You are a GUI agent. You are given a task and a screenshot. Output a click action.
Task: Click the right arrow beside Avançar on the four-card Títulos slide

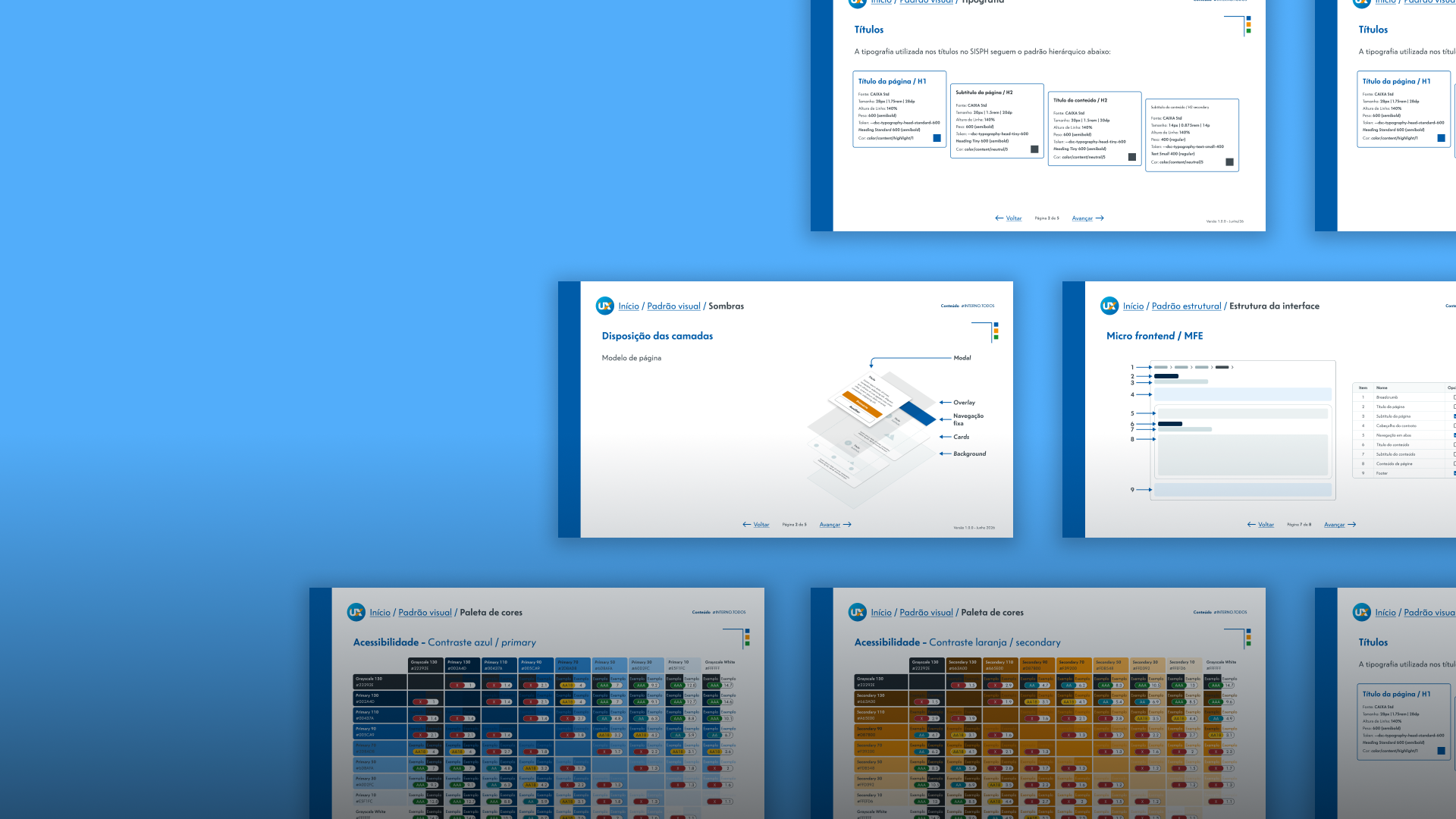point(1100,218)
